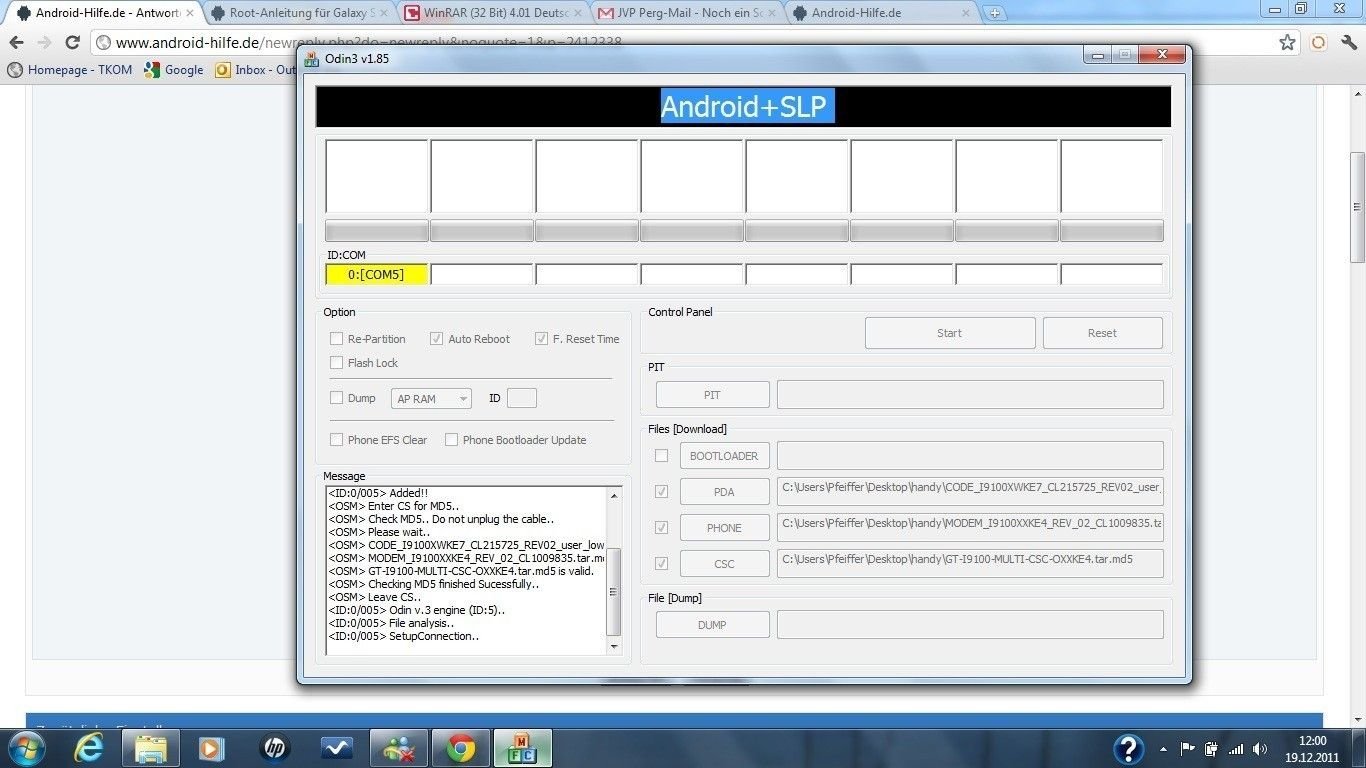
Task: Open the volume speaker tray icon
Action: pos(1260,749)
